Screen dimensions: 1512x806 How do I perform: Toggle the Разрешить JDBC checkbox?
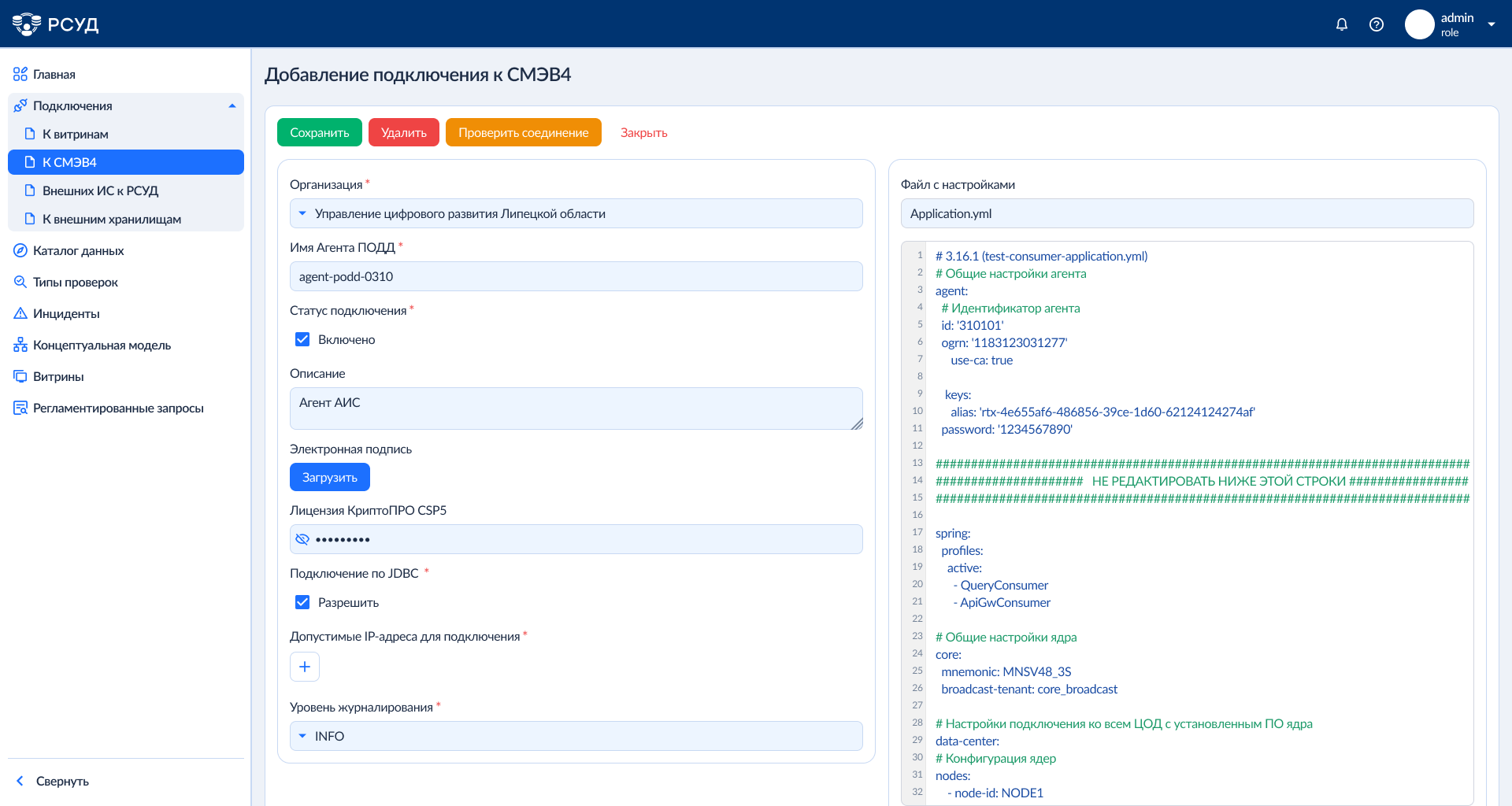pyautogui.click(x=302, y=602)
